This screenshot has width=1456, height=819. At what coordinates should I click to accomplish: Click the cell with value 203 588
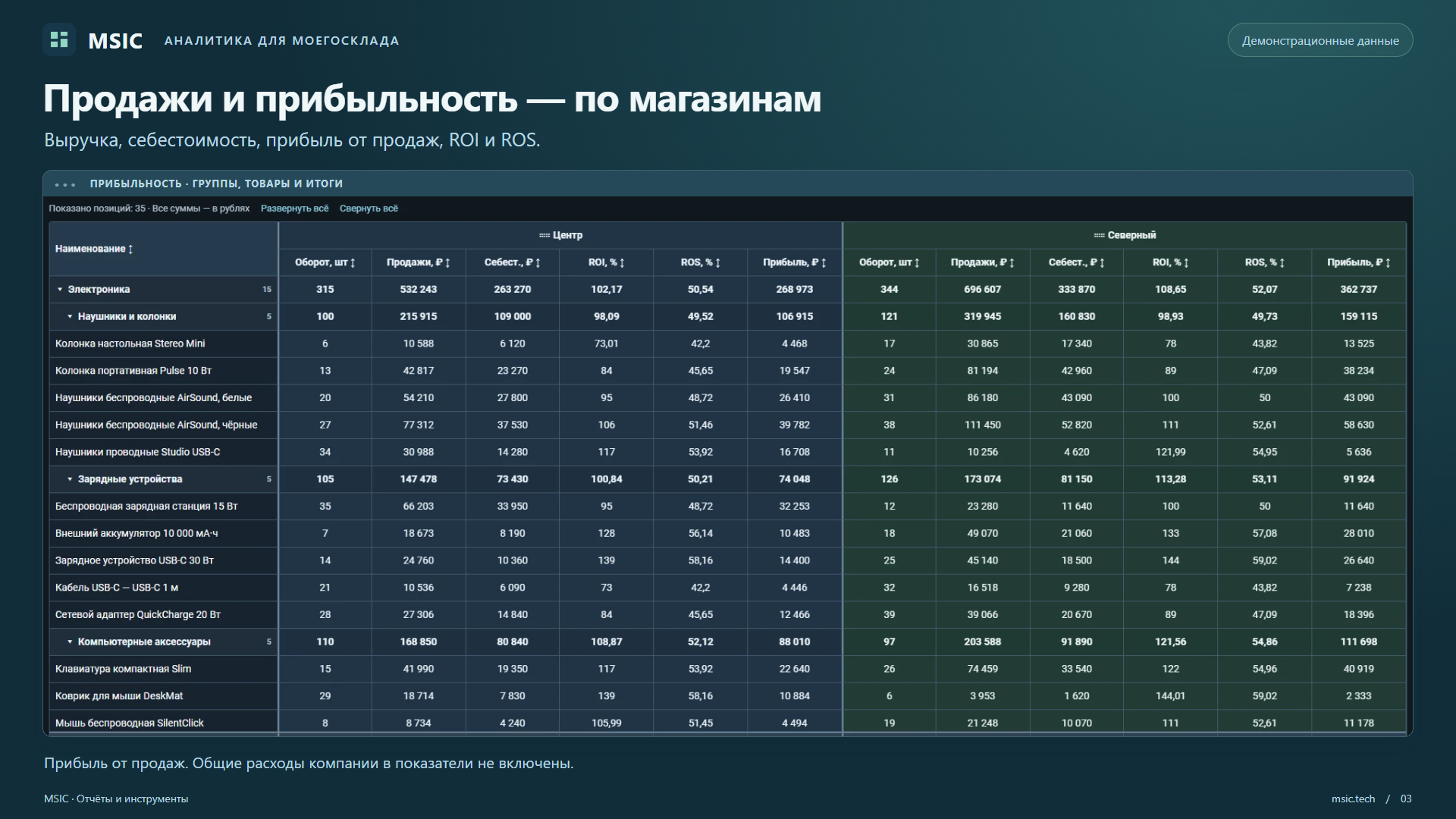(x=983, y=642)
